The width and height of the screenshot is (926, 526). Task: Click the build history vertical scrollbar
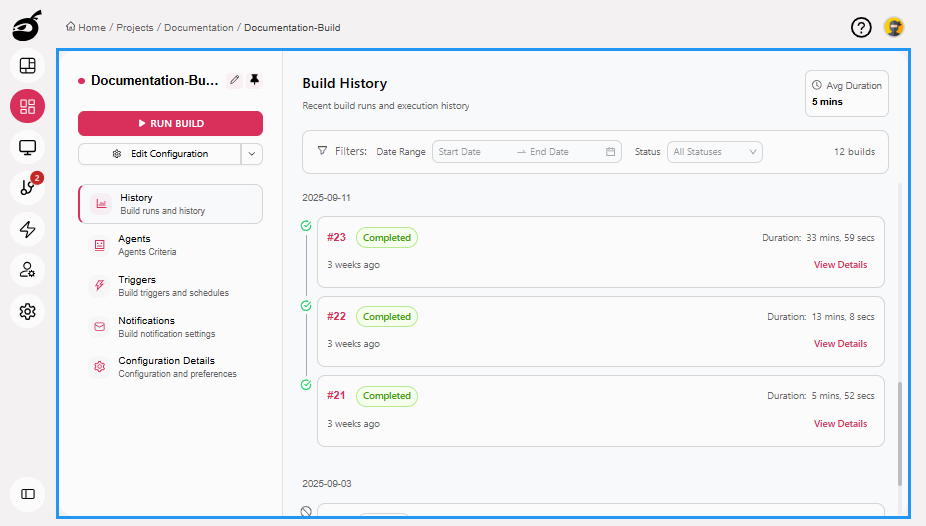[900, 434]
